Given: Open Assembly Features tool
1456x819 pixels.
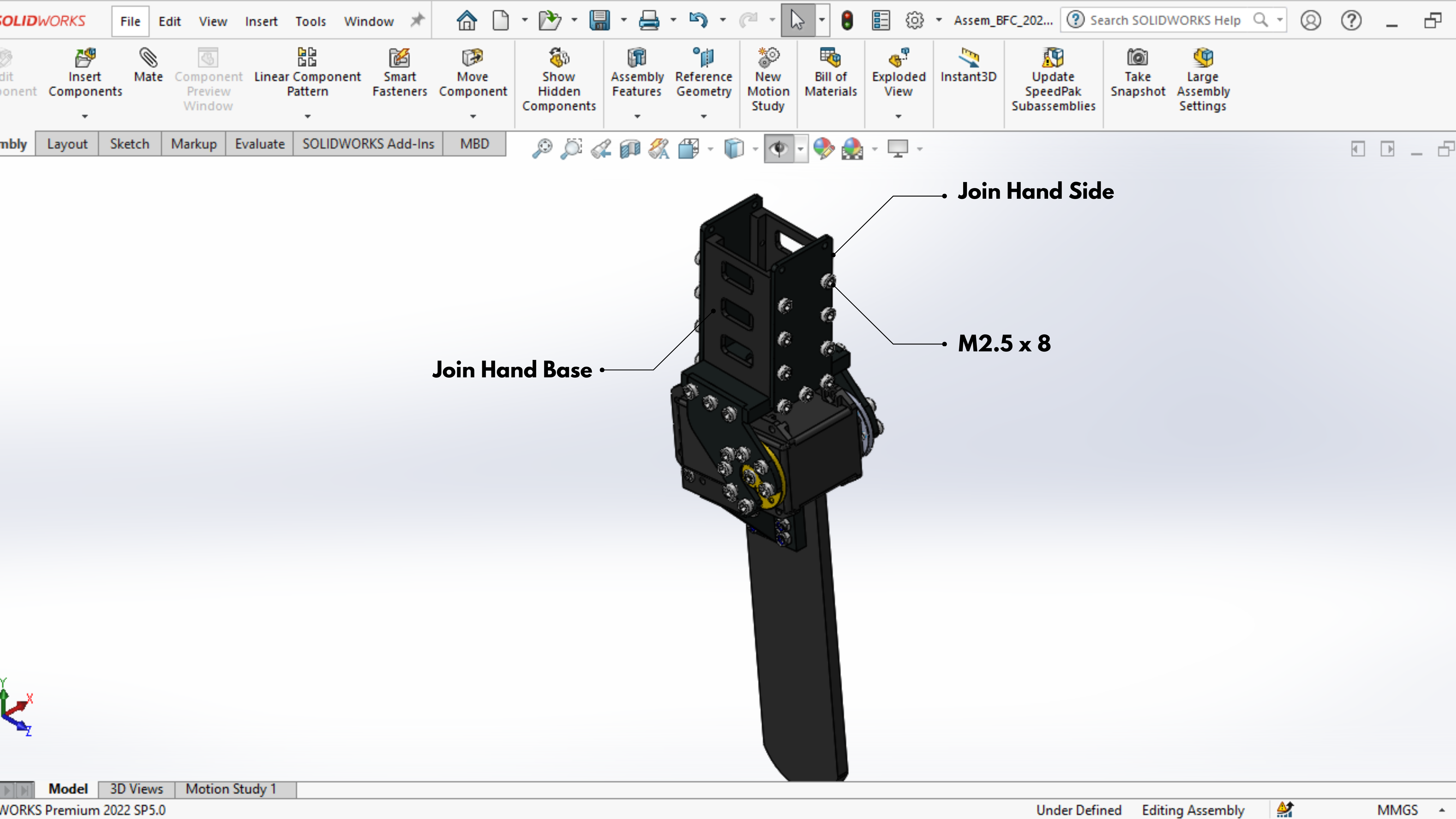Looking at the screenshot, I should coord(637,73).
